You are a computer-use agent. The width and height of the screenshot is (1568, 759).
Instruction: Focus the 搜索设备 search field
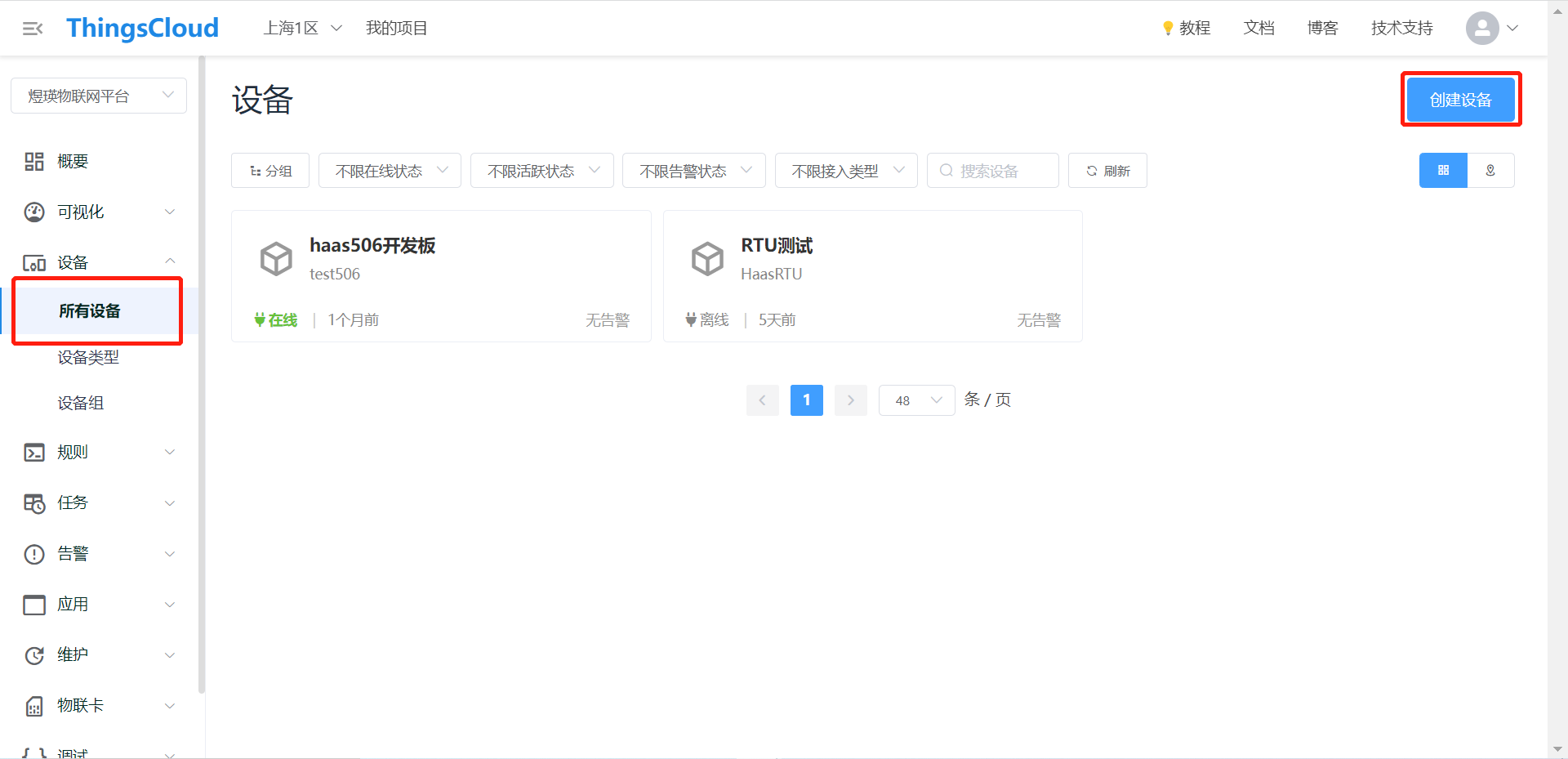993,171
